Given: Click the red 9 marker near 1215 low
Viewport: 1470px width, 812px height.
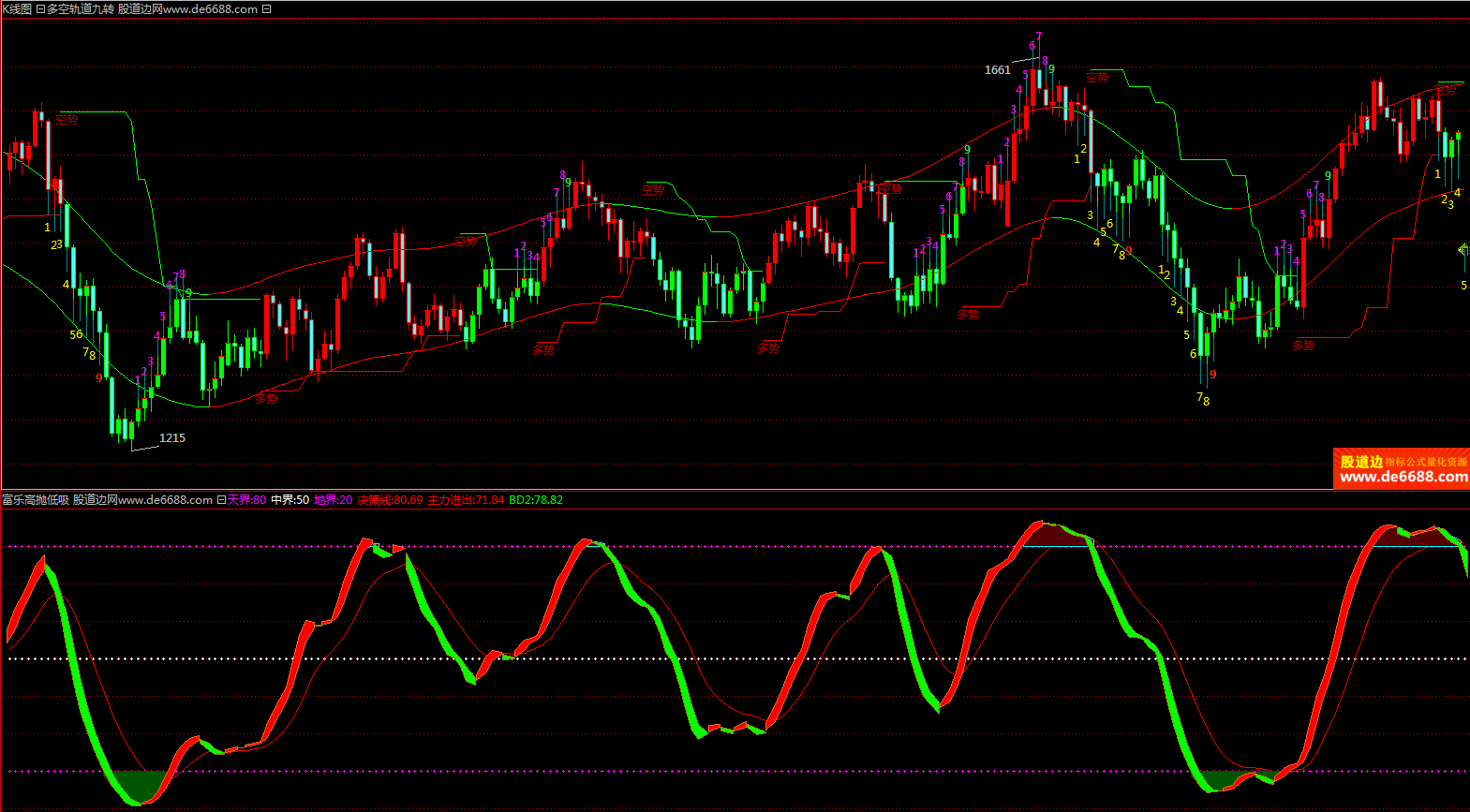Looking at the screenshot, I should (x=99, y=378).
